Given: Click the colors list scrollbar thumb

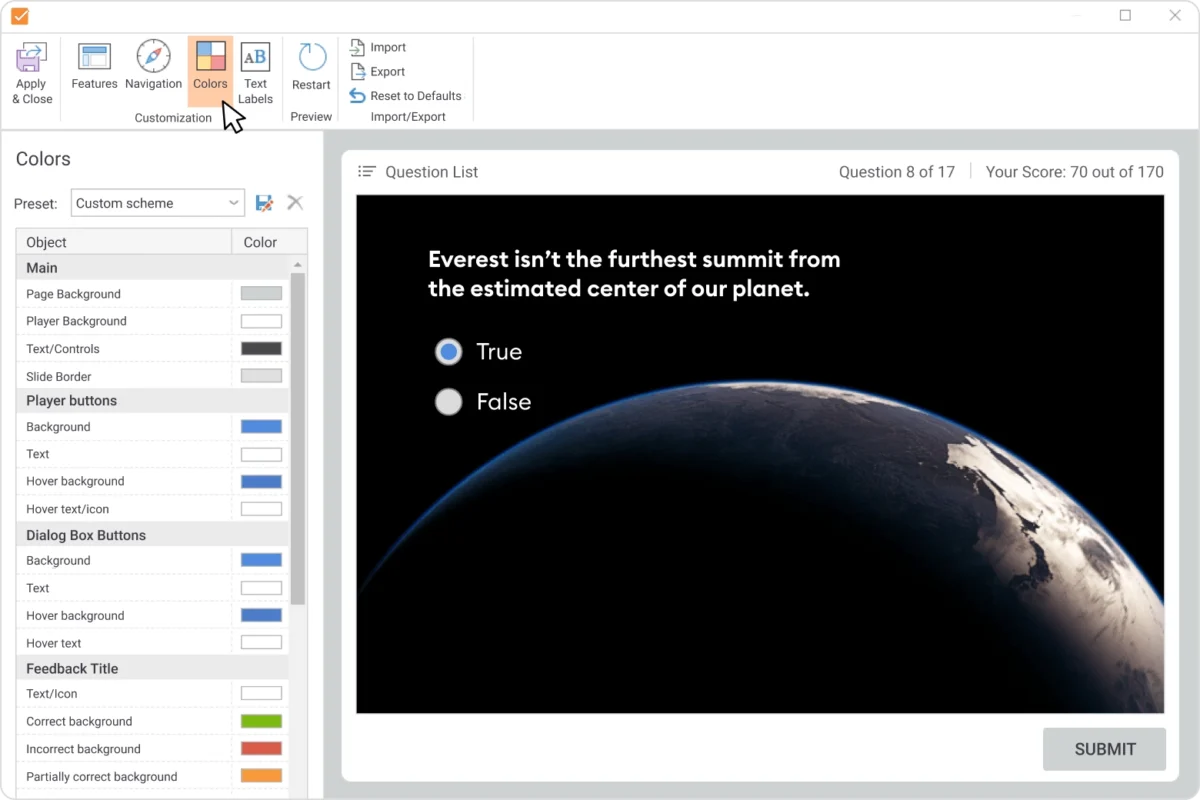Looking at the screenshot, I should 298,438.
